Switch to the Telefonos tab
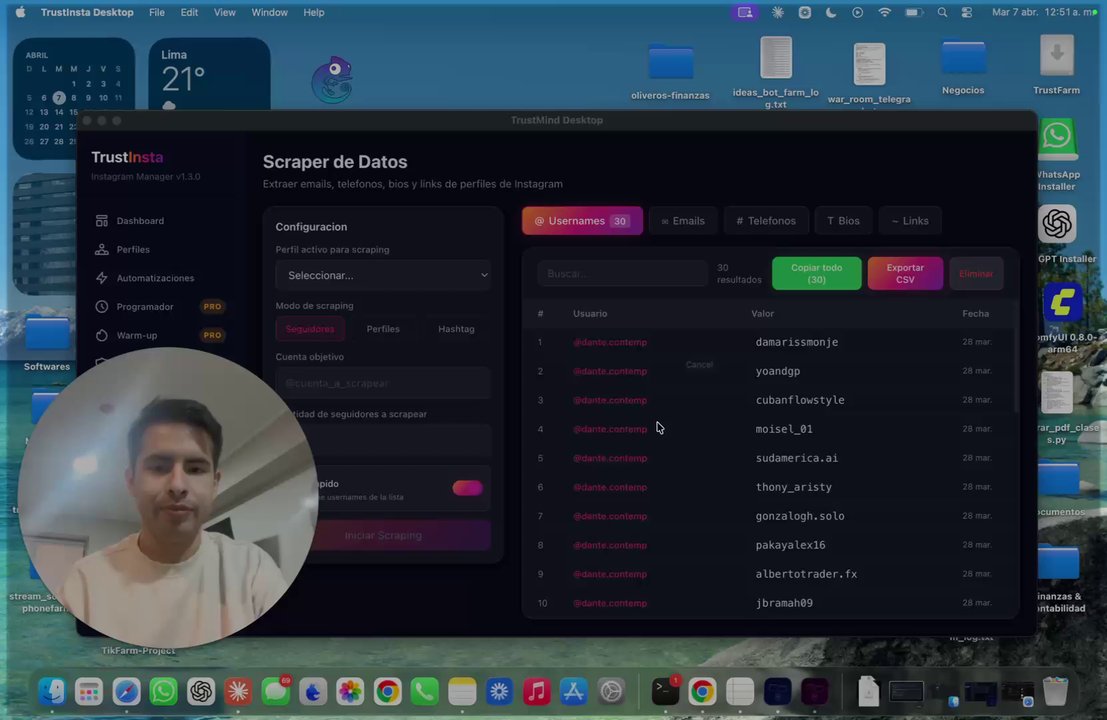The width and height of the screenshot is (1107, 720). (766, 221)
